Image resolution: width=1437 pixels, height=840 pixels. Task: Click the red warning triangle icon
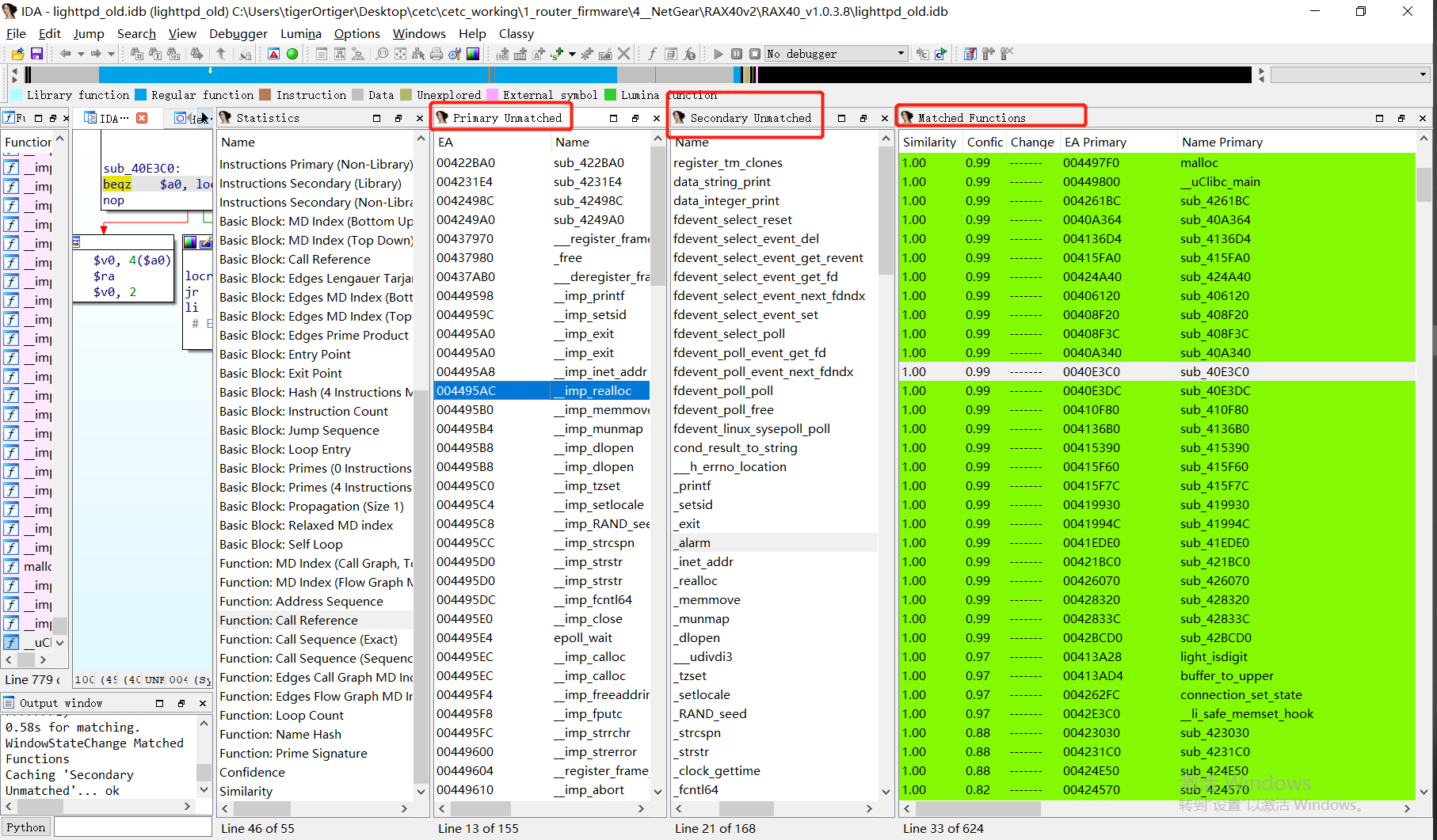click(273, 54)
